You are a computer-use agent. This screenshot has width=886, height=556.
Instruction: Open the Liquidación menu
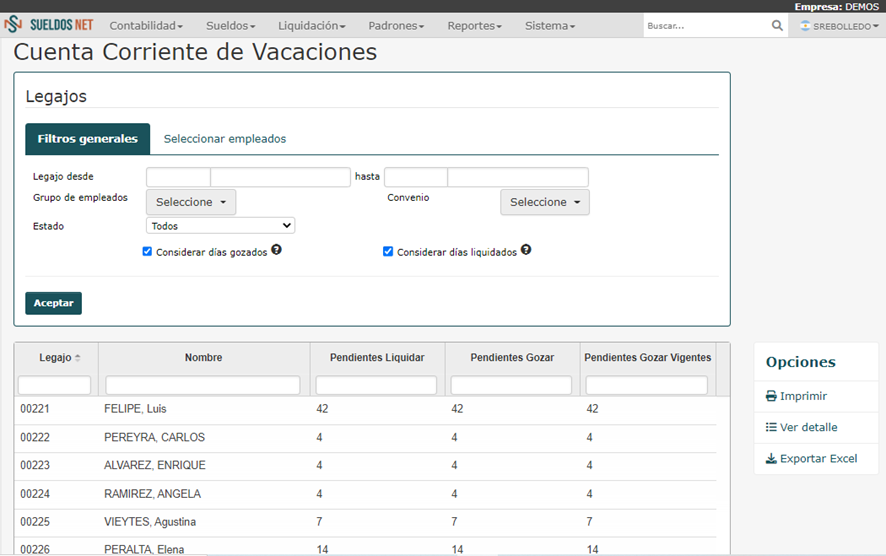[311, 25]
